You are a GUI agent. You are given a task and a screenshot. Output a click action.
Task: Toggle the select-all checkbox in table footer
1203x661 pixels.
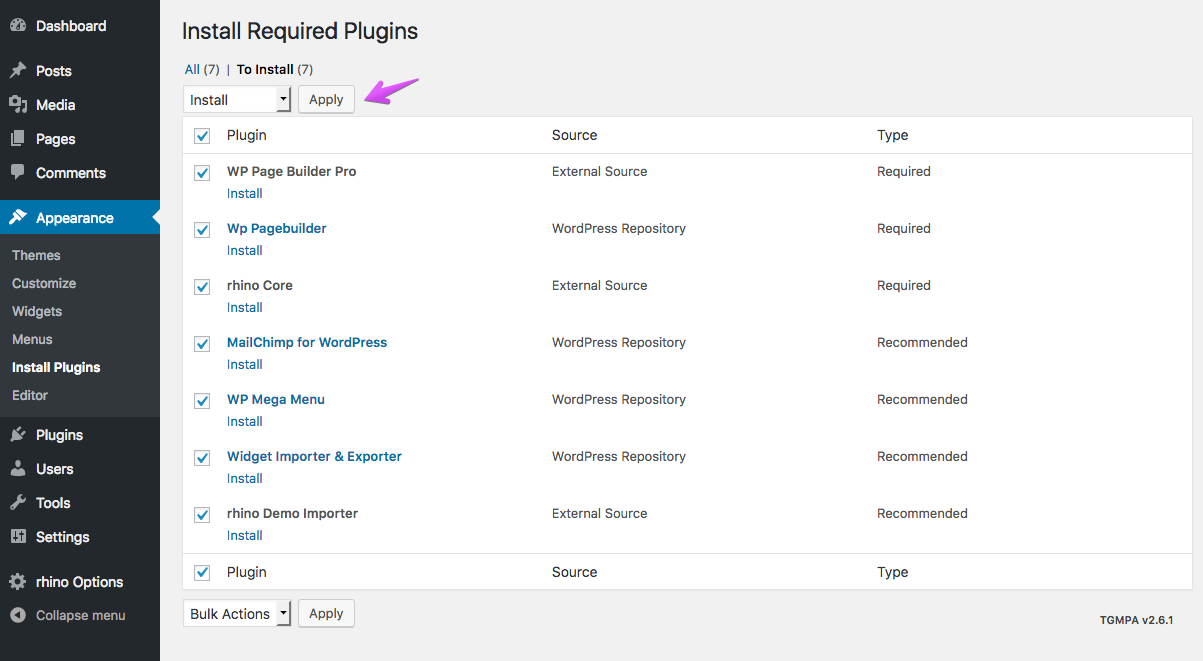pyautogui.click(x=202, y=573)
